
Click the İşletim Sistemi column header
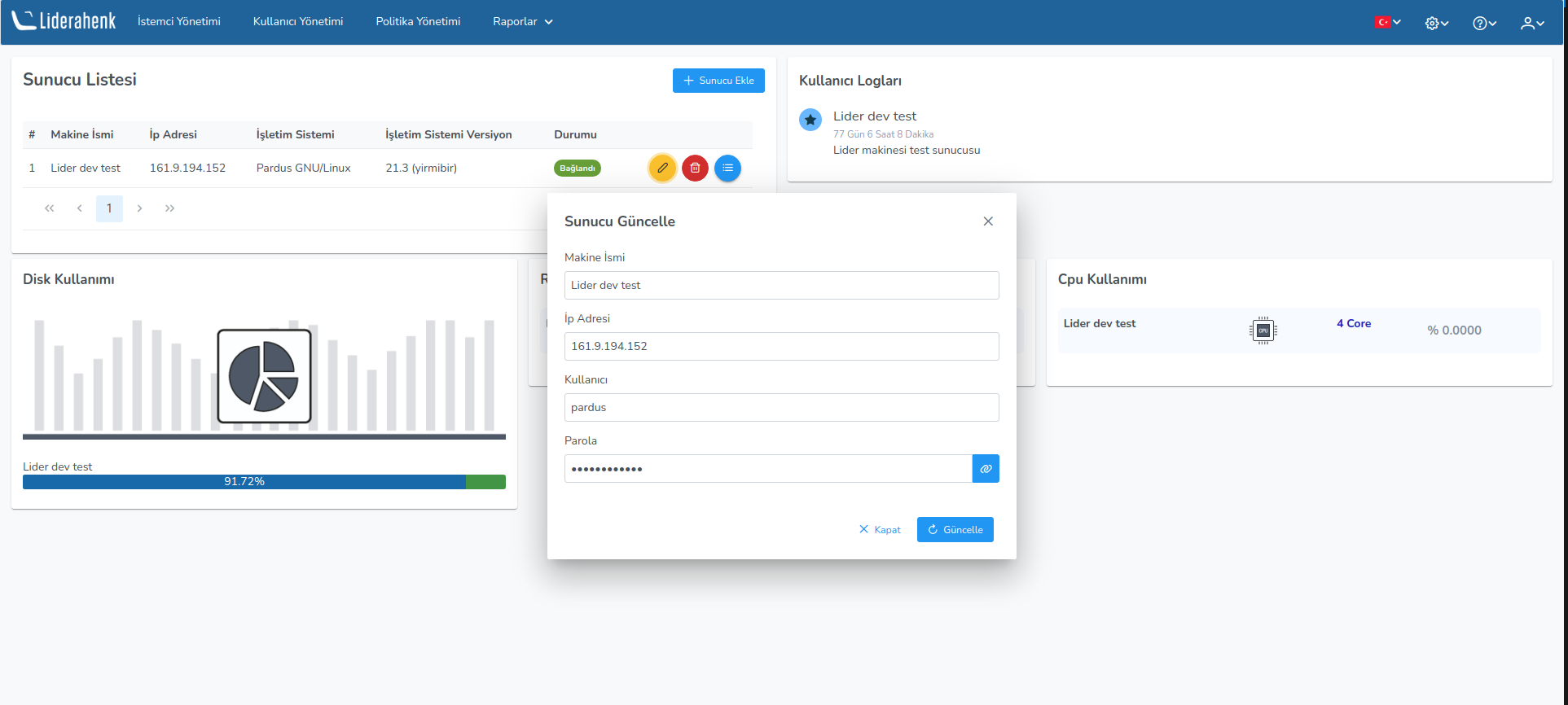[295, 134]
